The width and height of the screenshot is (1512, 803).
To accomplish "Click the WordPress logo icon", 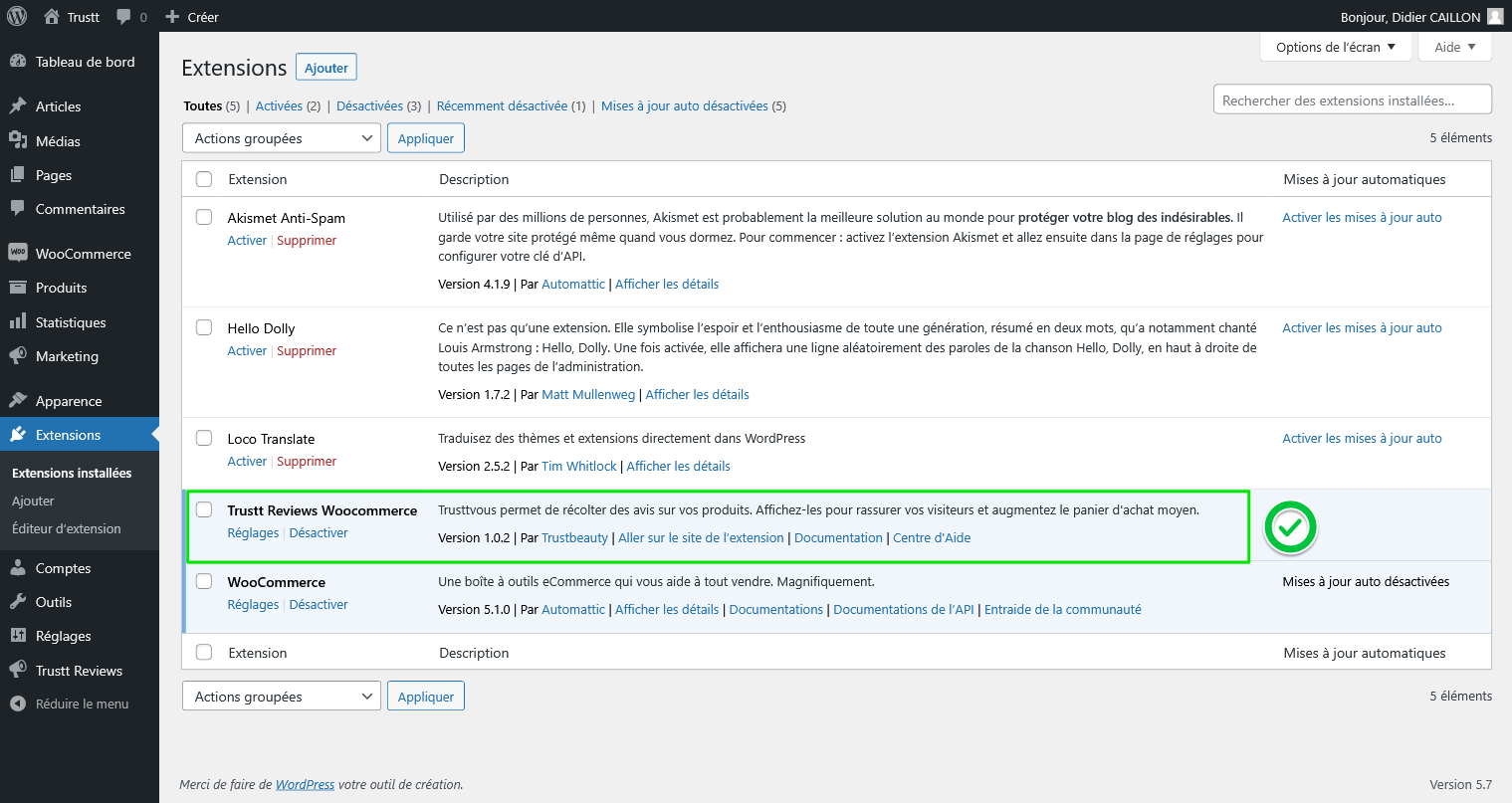I will coord(17,16).
